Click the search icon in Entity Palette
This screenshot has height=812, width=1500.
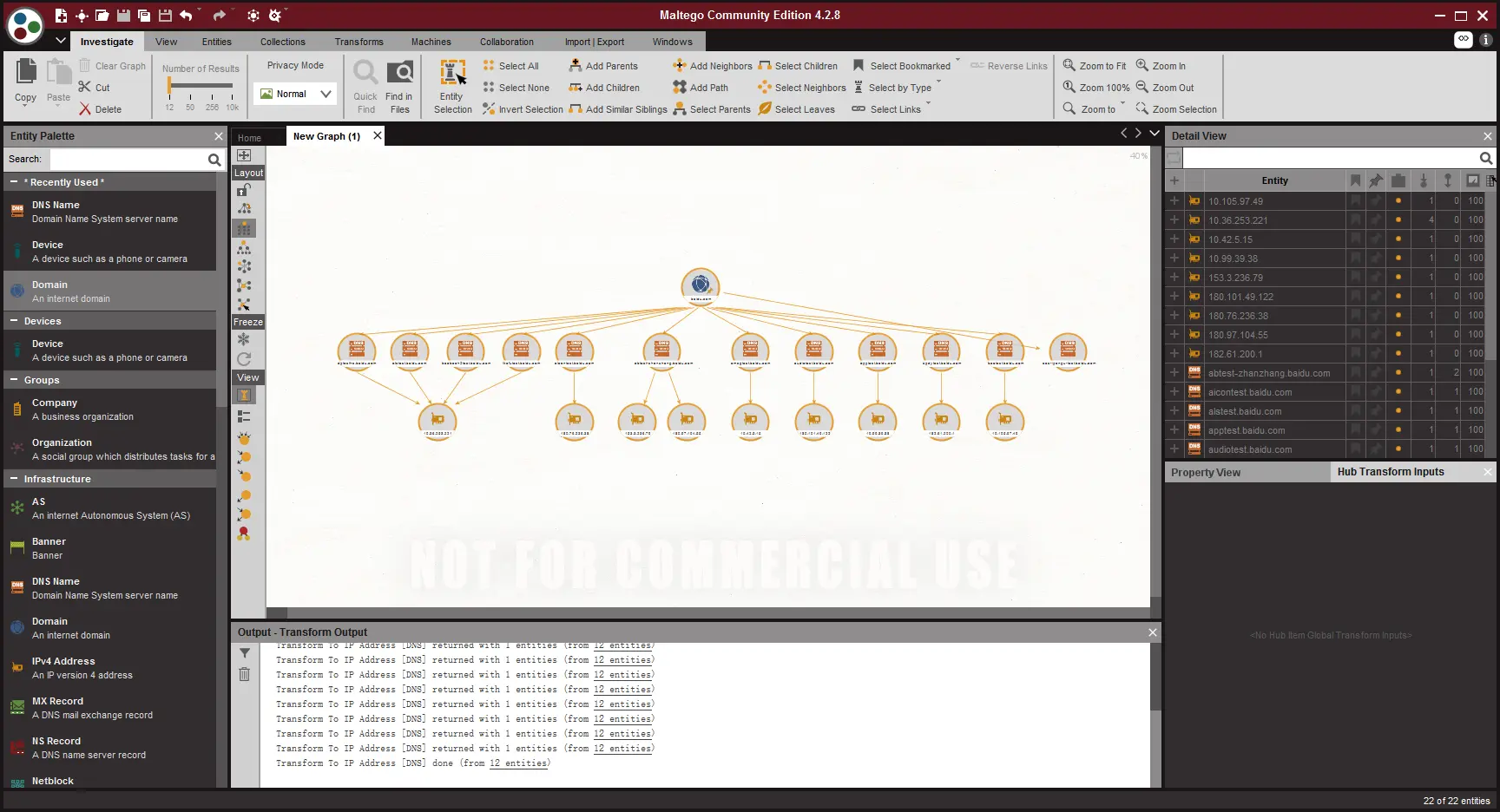[214, 160]
